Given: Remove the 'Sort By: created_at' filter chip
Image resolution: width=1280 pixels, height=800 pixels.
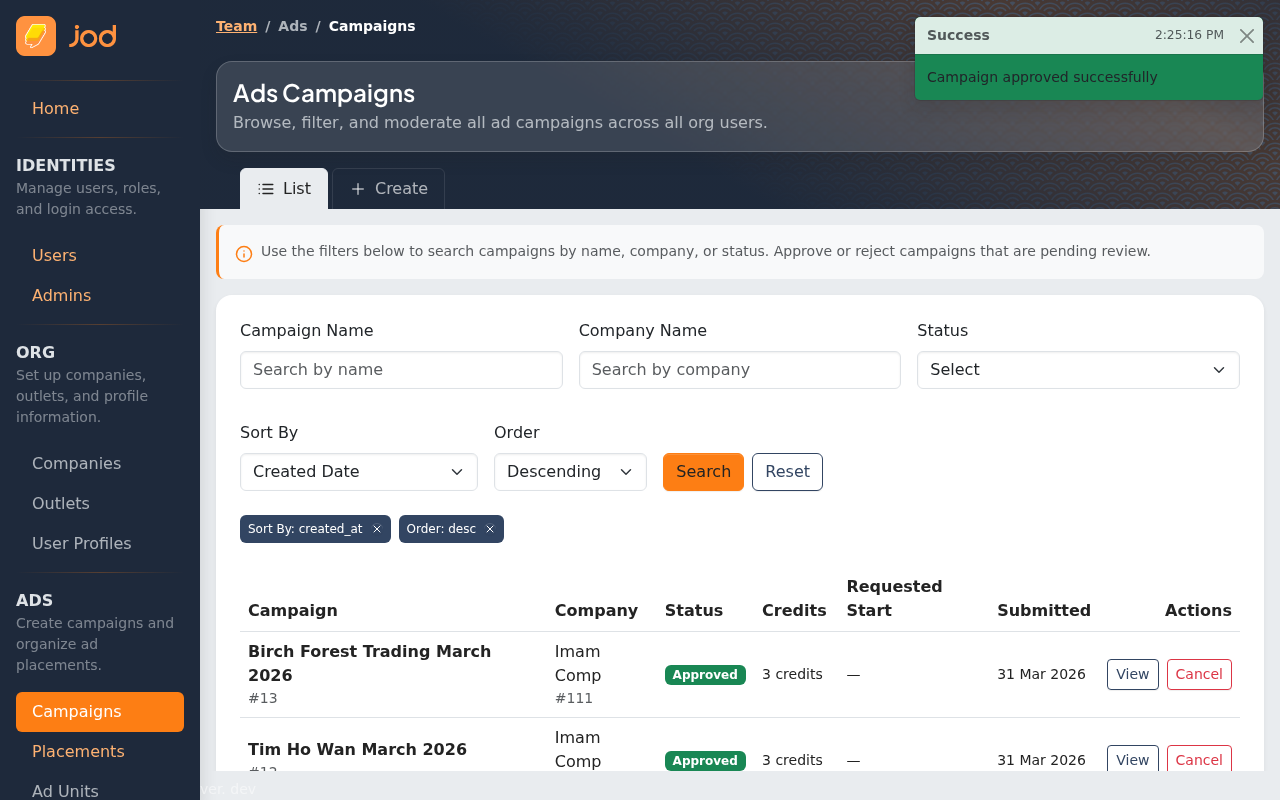Looking at the screenshot, I should pos(377,529).
